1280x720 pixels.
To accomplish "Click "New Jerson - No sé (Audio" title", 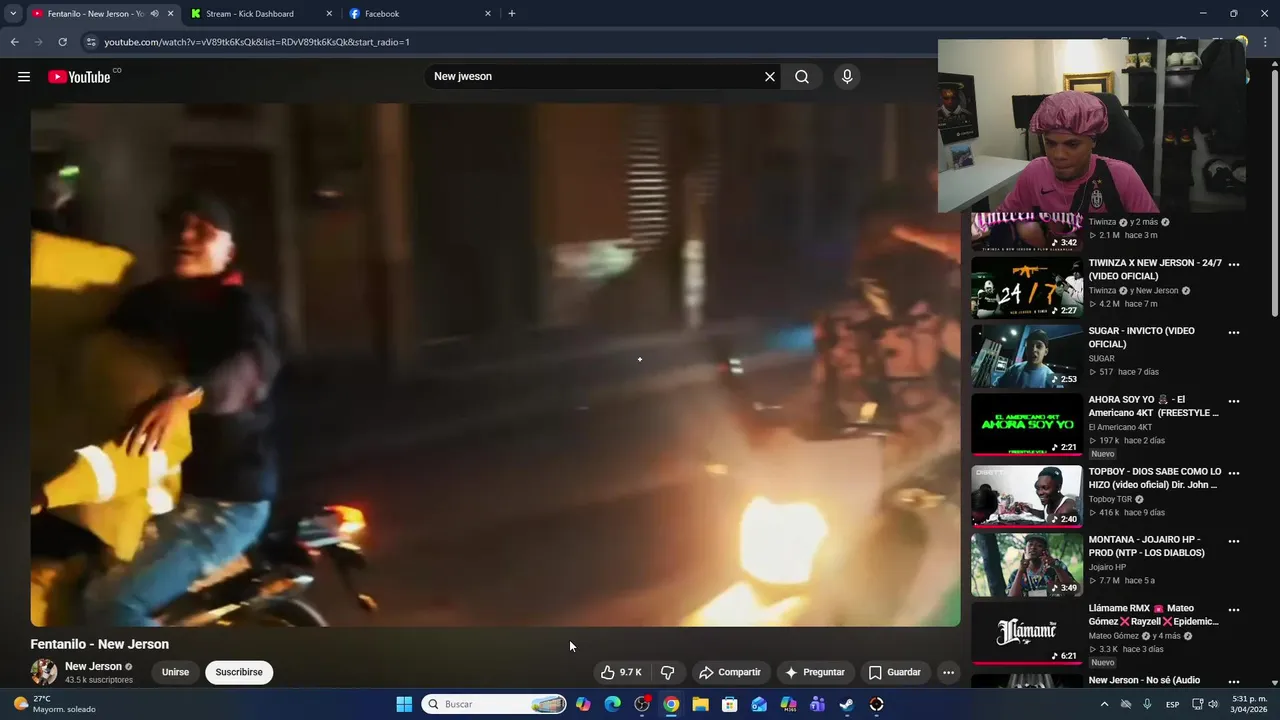I will pos(1144,680).
